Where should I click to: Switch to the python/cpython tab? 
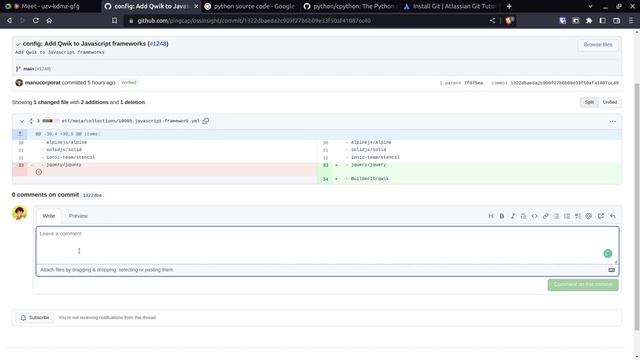(x=350, y=7)
